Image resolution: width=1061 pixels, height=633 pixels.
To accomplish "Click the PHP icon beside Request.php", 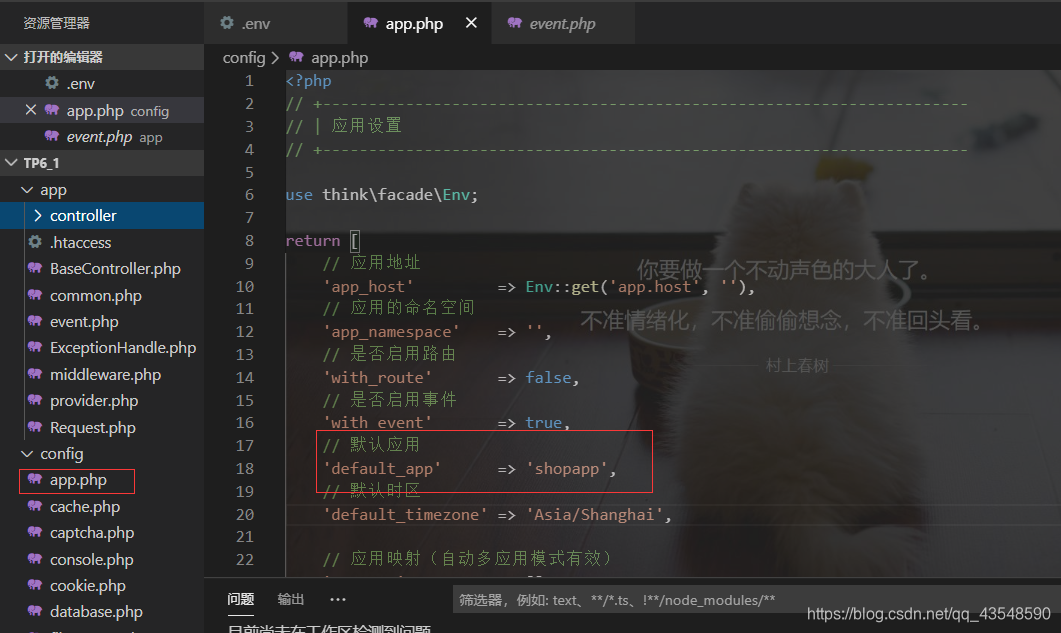I will pyautogui.click(x=35, y=427).
